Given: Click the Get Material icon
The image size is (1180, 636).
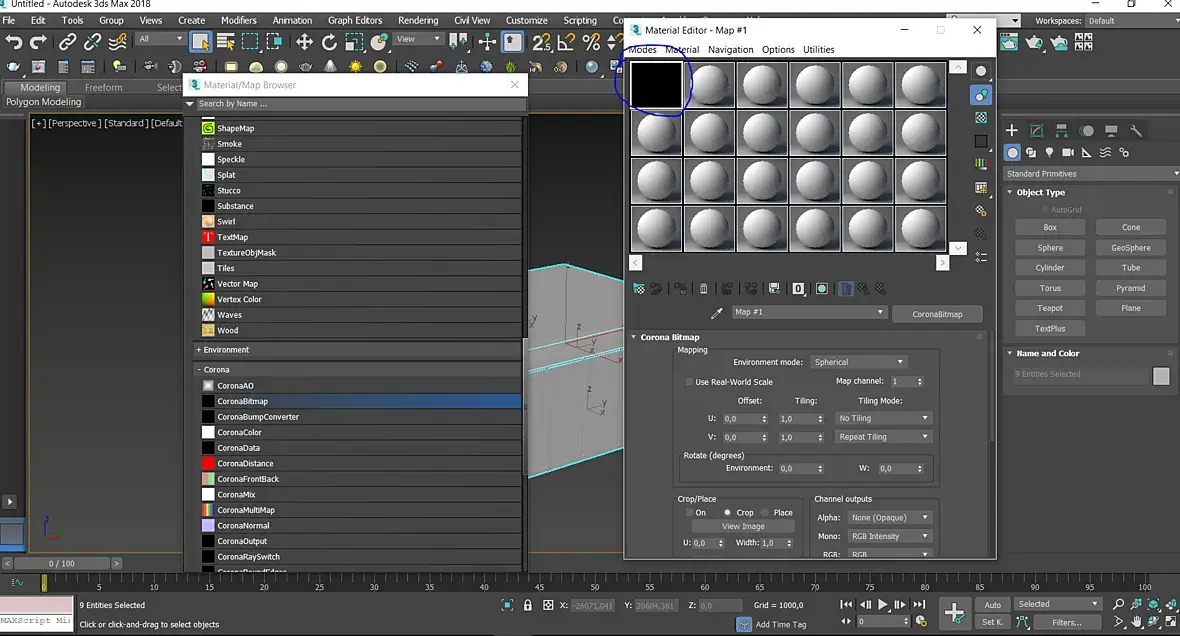Looking at the screenshot, I should (638, 289).
